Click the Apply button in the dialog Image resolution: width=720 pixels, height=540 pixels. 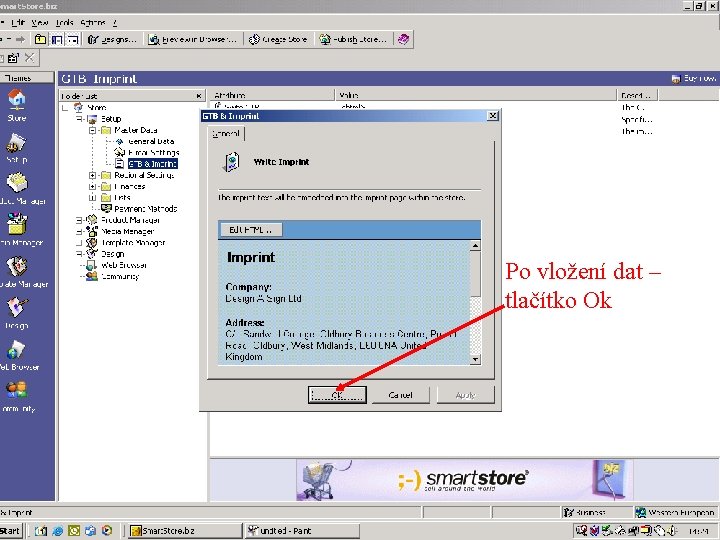point(465,395)
